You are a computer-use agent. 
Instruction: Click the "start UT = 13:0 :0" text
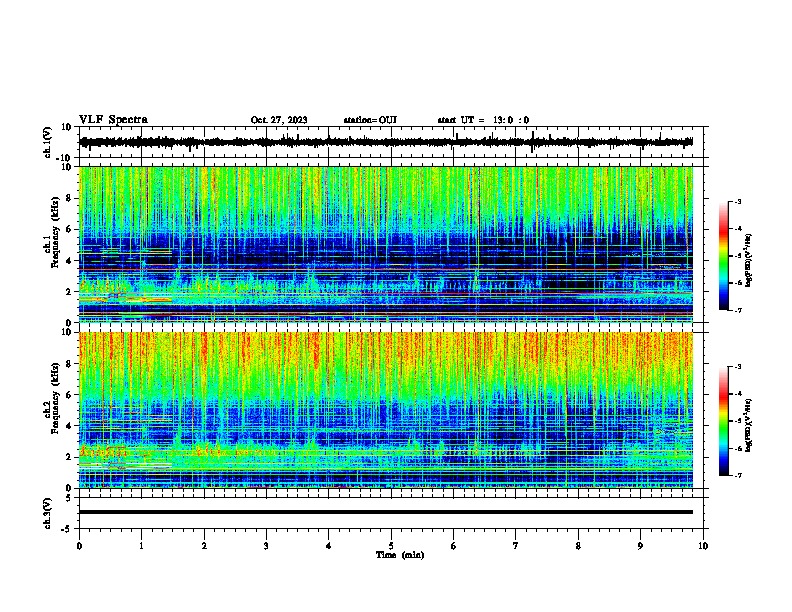coord(483,120)
